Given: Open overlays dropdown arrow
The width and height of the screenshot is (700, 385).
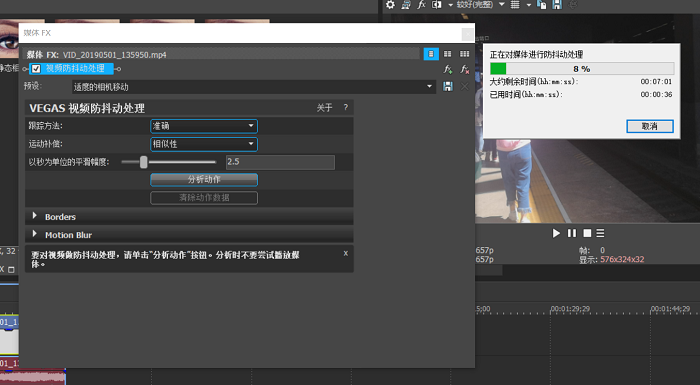Looking at the screenshot, I should click(529, 5).
